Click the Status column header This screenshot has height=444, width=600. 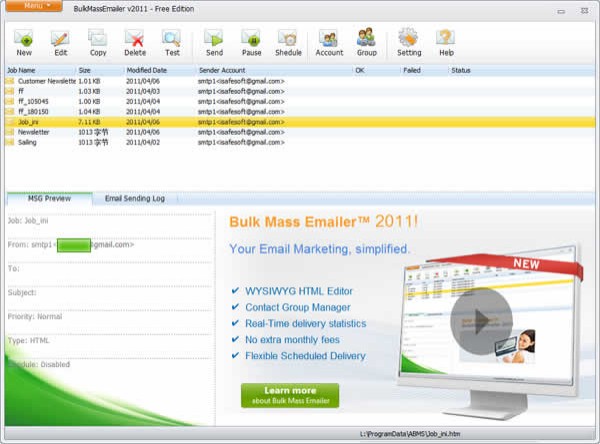click(520, 70)
